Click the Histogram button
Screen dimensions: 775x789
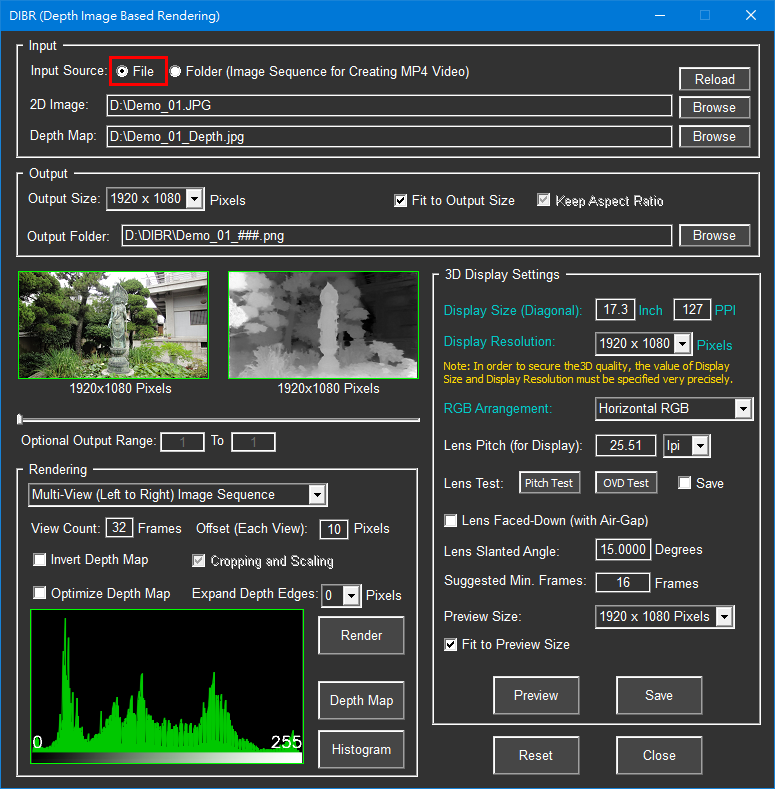pyautogui.click(x=361, y=749)
